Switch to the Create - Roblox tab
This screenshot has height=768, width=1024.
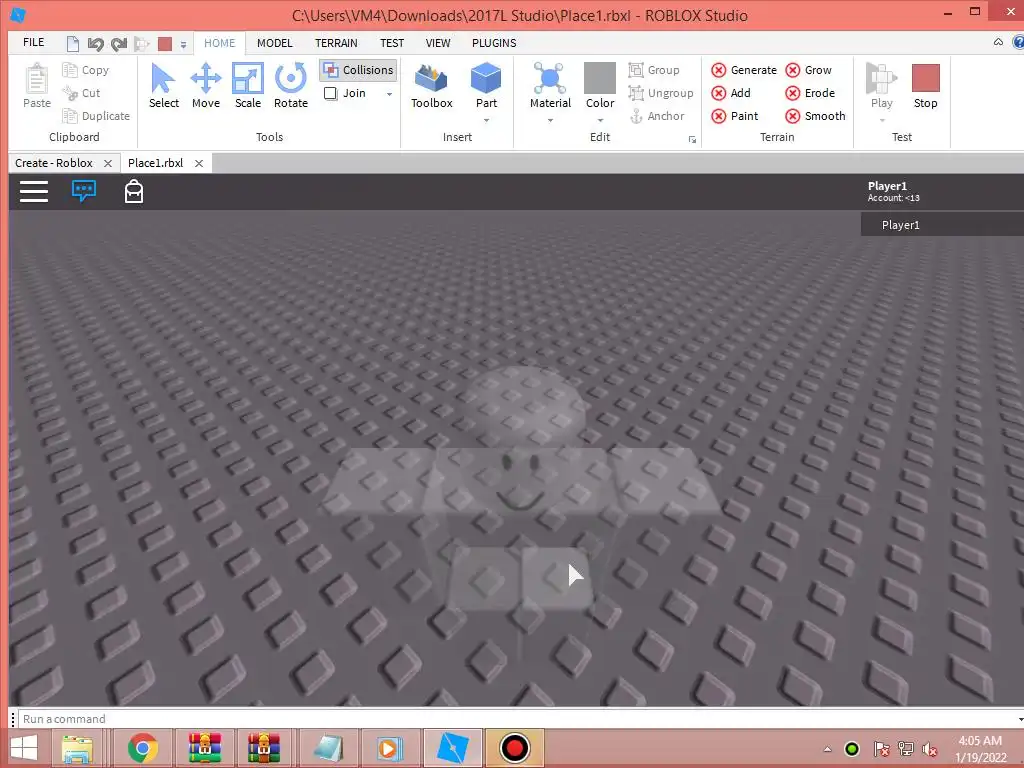coord(54,163)
